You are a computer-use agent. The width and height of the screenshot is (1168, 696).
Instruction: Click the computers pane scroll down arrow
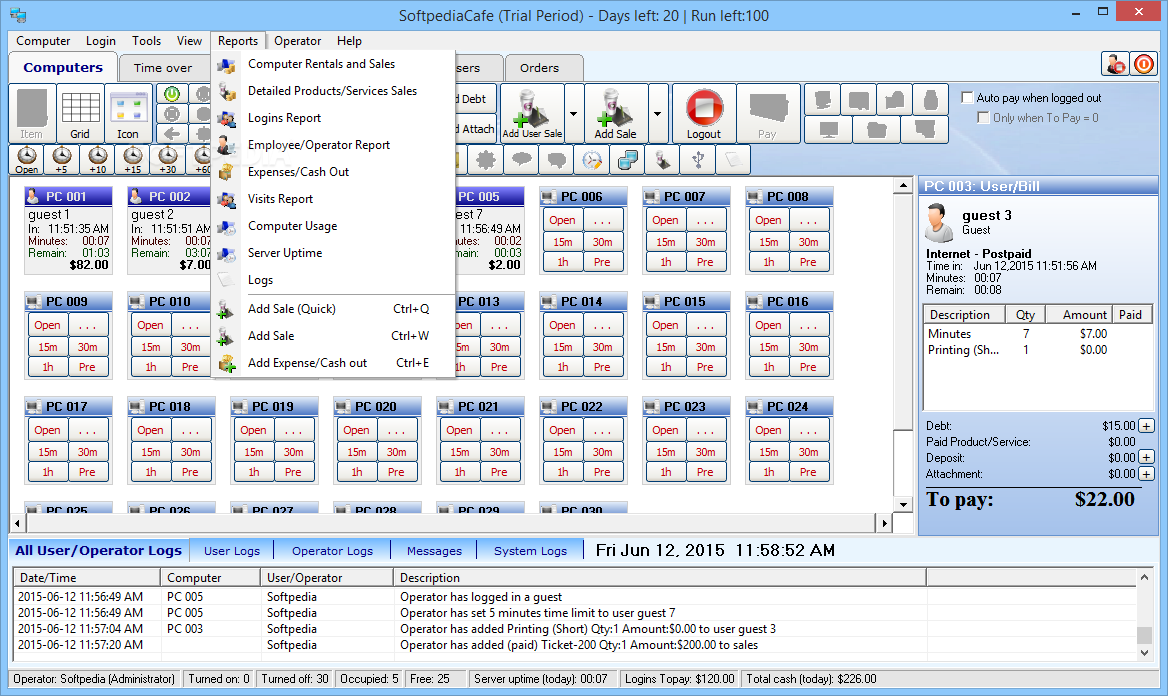coord(903,504)
